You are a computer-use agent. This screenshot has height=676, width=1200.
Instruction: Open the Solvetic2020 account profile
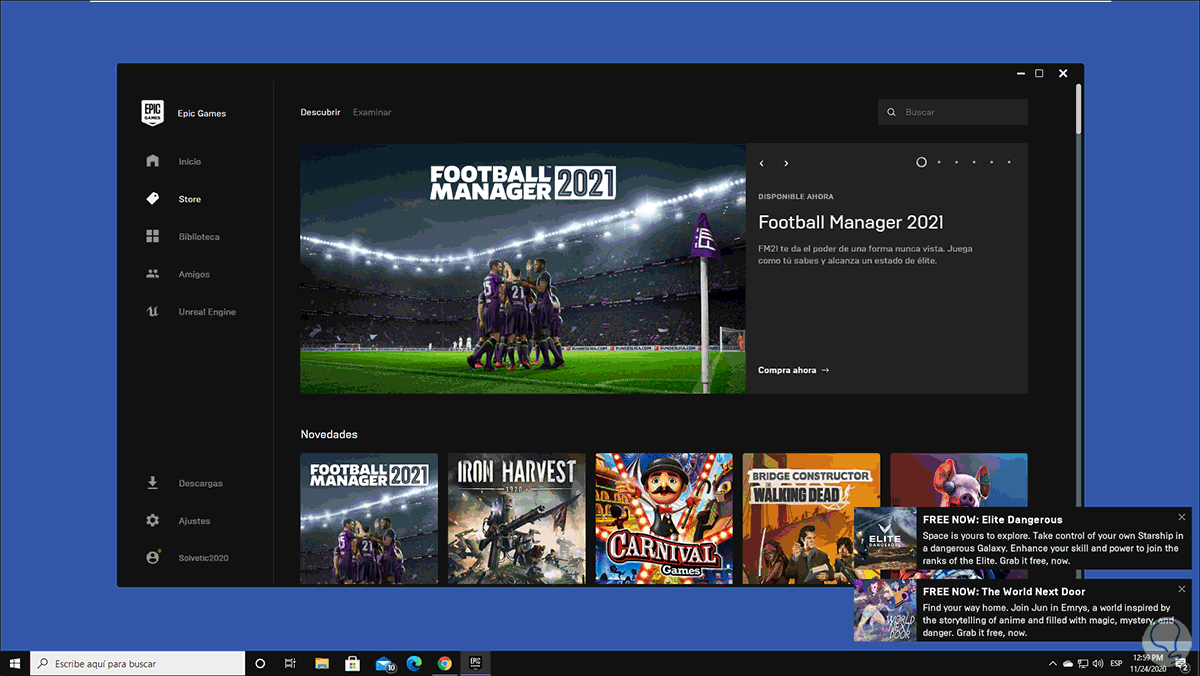coord(187,558)
